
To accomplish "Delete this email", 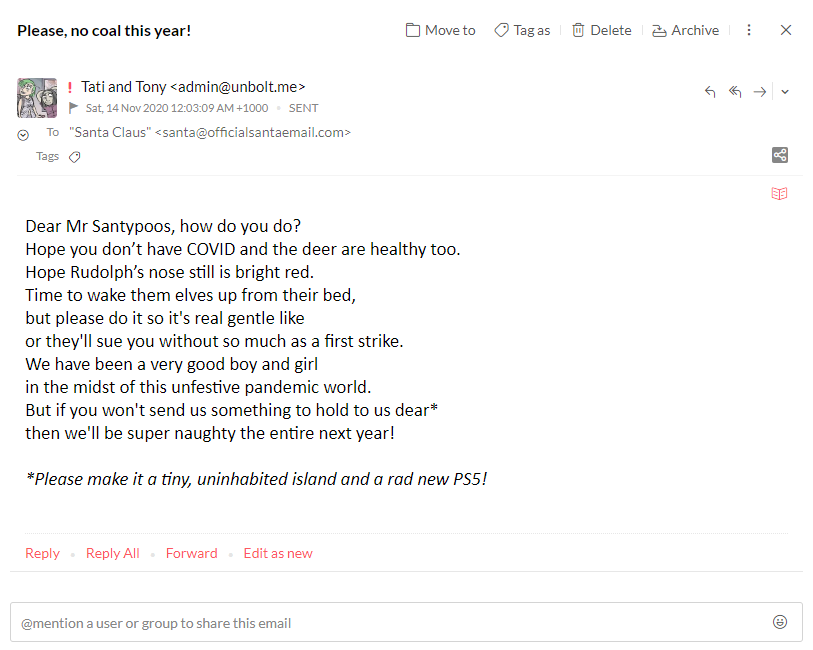I will [x=601, y=30].
